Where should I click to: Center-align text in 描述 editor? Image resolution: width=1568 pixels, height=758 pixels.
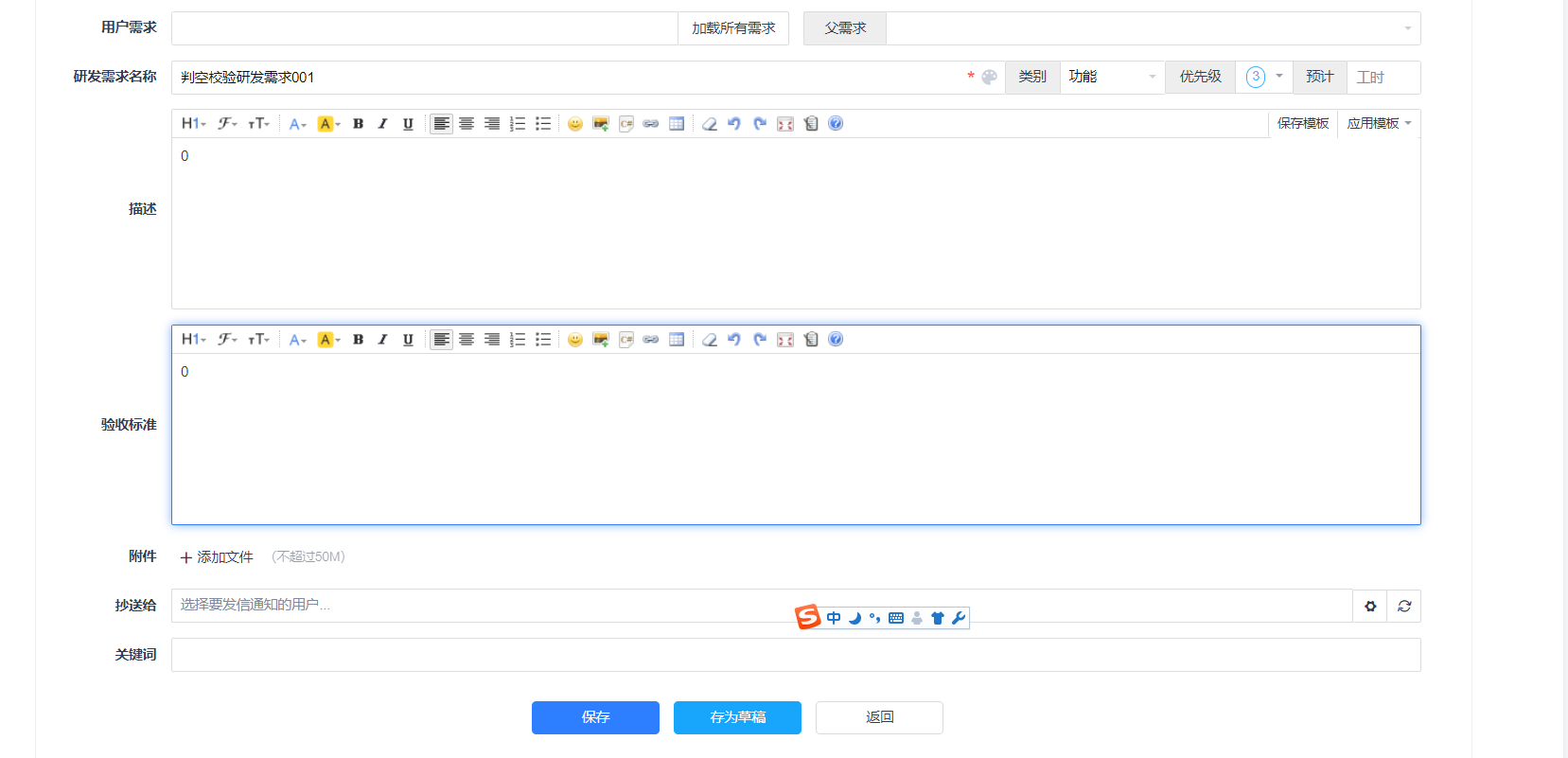(467, 124)
